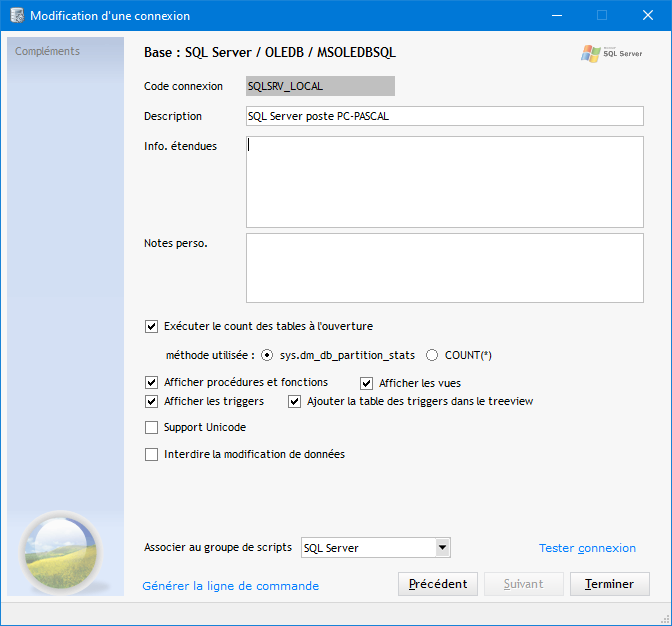Click the greyed Suivant button
Screen dimensions: 672x626
523,584
